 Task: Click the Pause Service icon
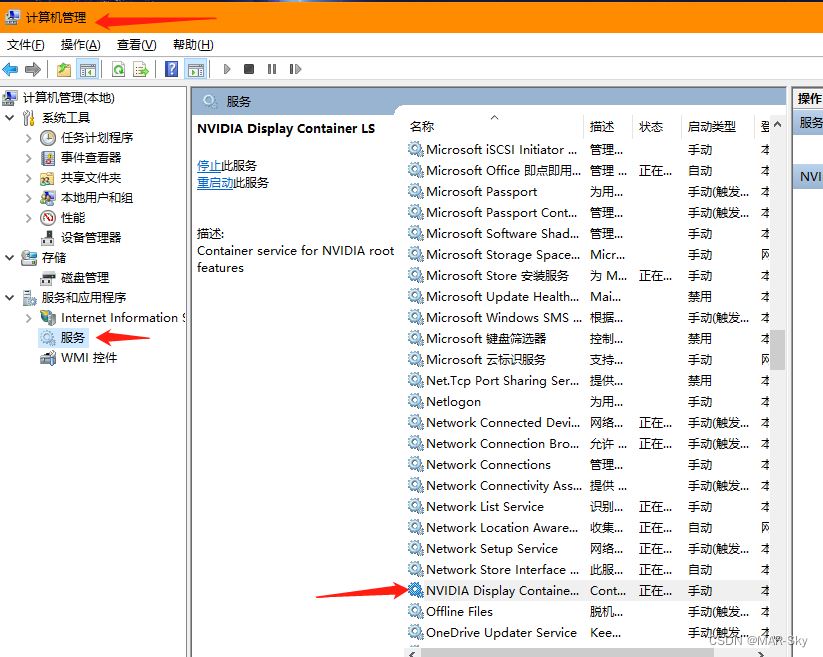[271, 69]
